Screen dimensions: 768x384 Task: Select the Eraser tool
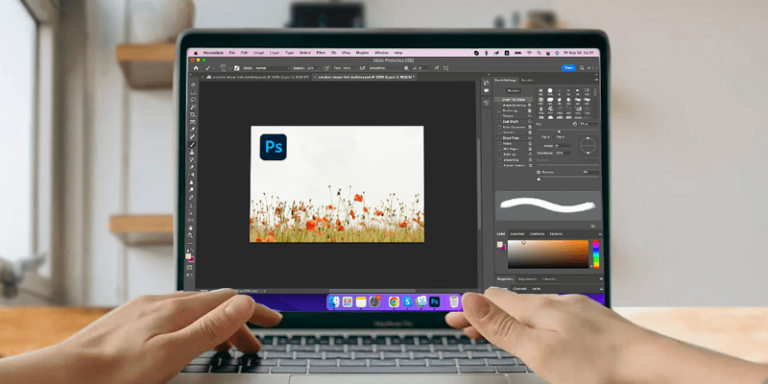tap(192, 167)
